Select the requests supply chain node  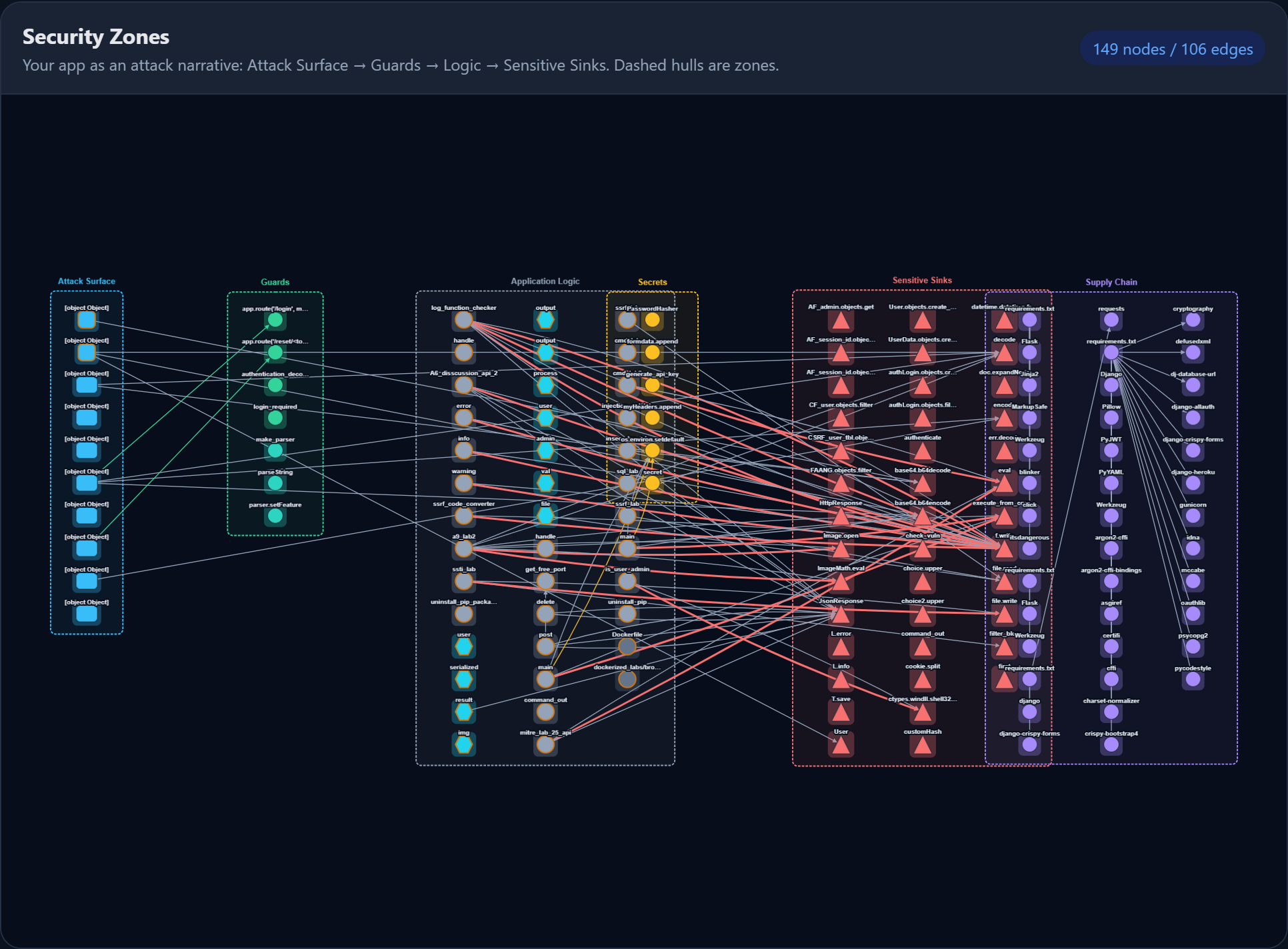(1111, 320)
